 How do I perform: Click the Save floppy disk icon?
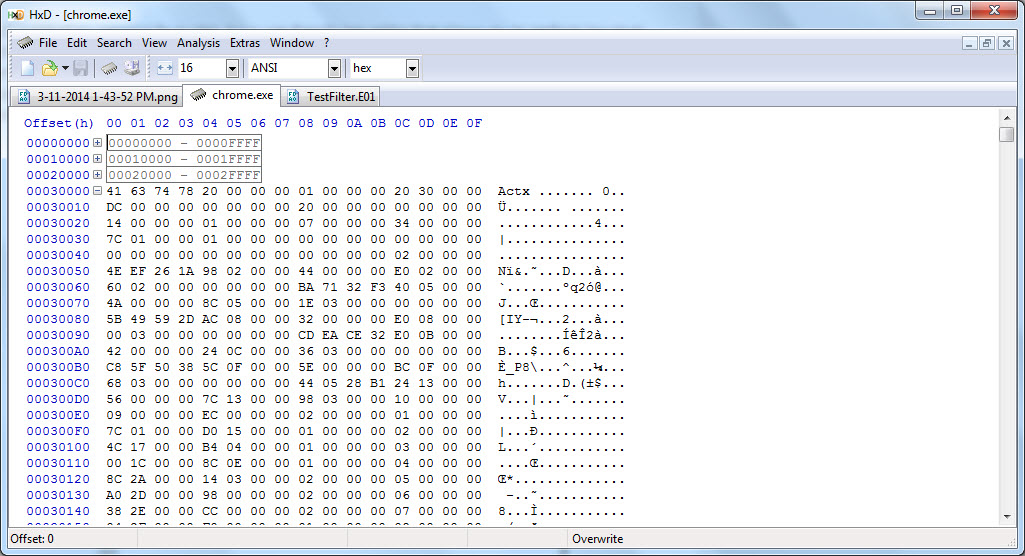tap(80, 68)
